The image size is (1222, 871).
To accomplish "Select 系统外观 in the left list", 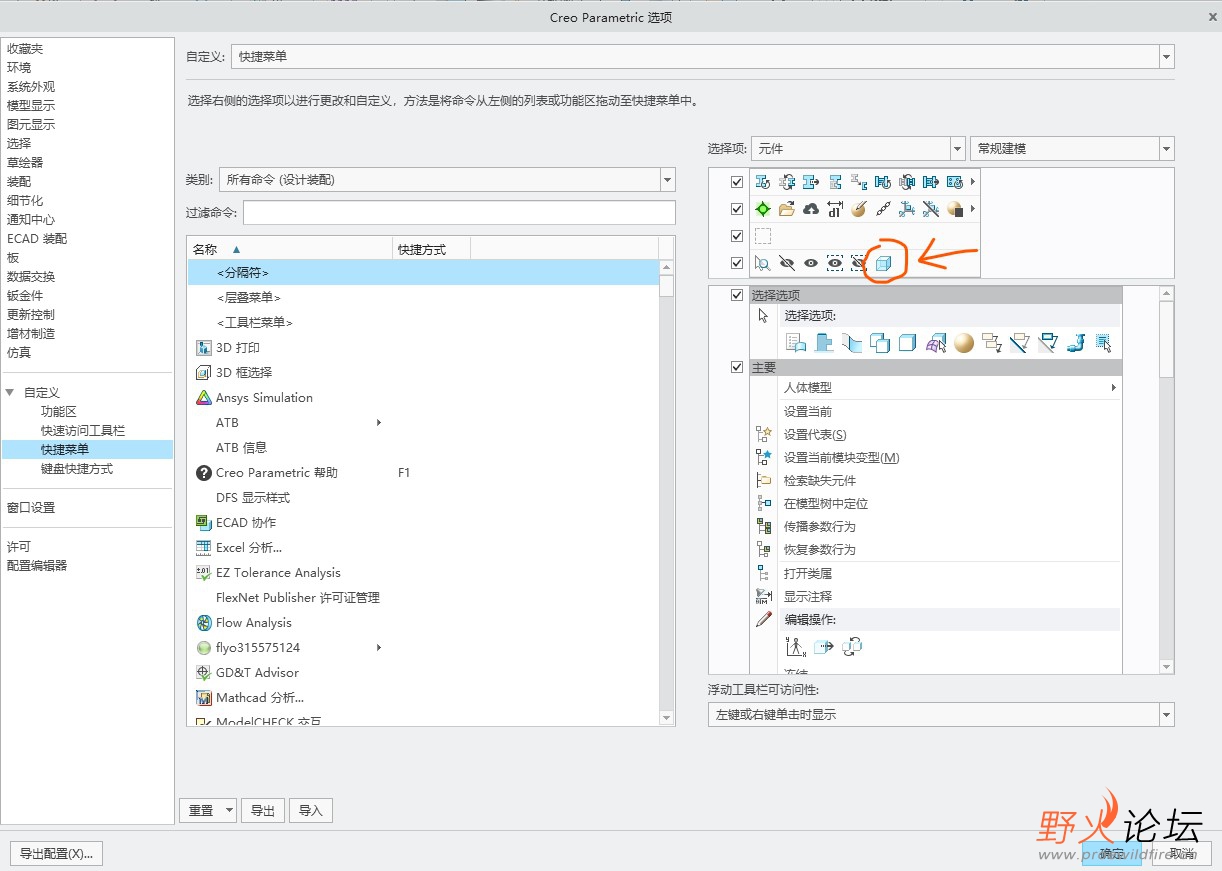I will coord(31,87).
